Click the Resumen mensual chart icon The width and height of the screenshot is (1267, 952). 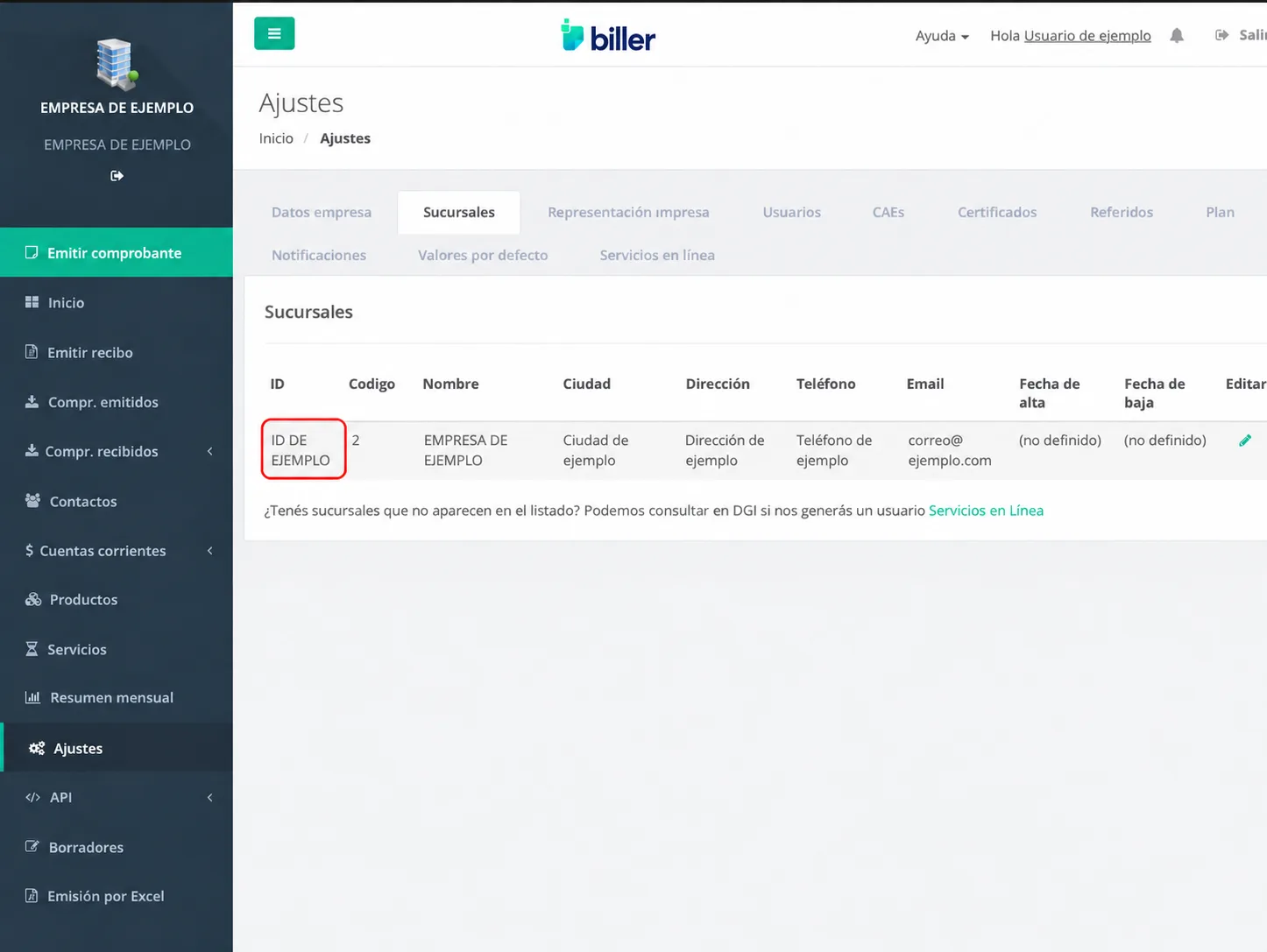click(x=32, y=698)
